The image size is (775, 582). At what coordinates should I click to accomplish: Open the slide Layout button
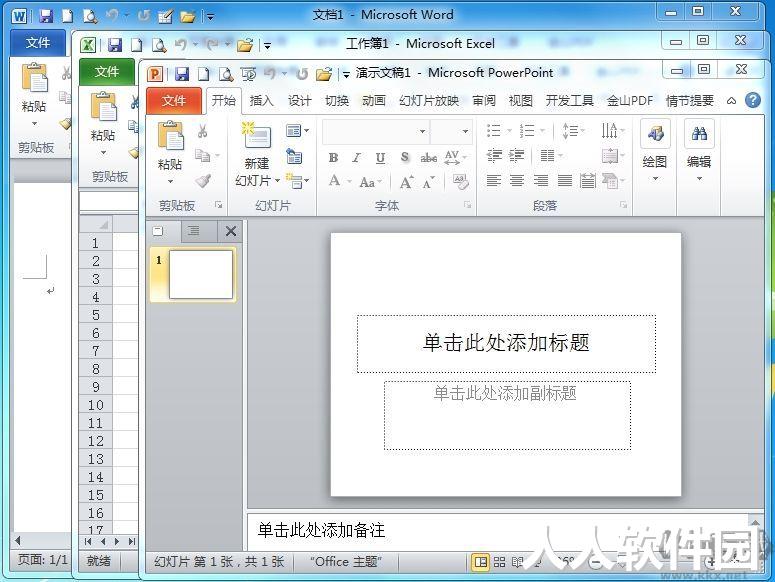point(297,131)
